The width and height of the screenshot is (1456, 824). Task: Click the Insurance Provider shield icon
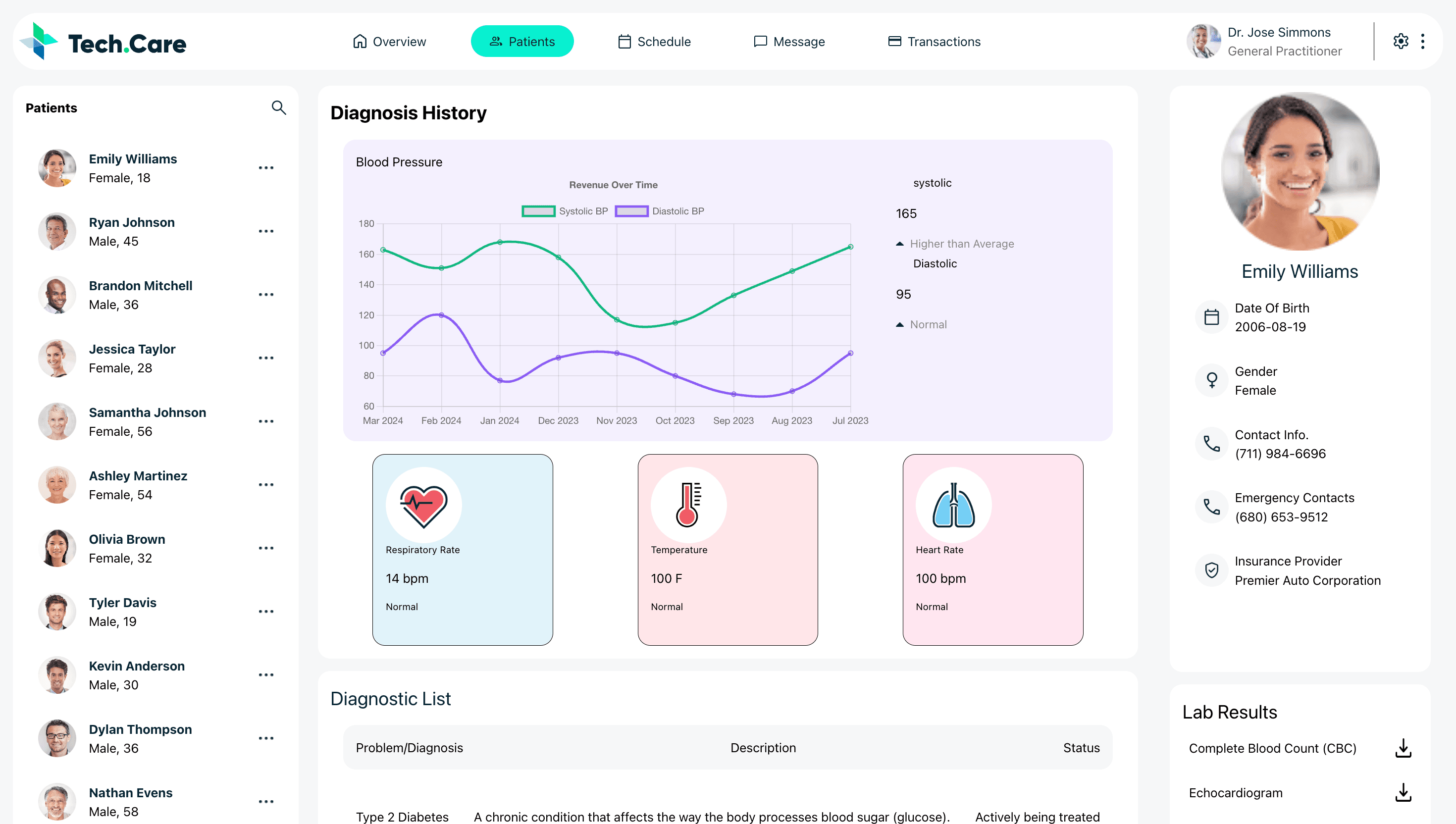pyautogui.click(x=1211, y=570)
